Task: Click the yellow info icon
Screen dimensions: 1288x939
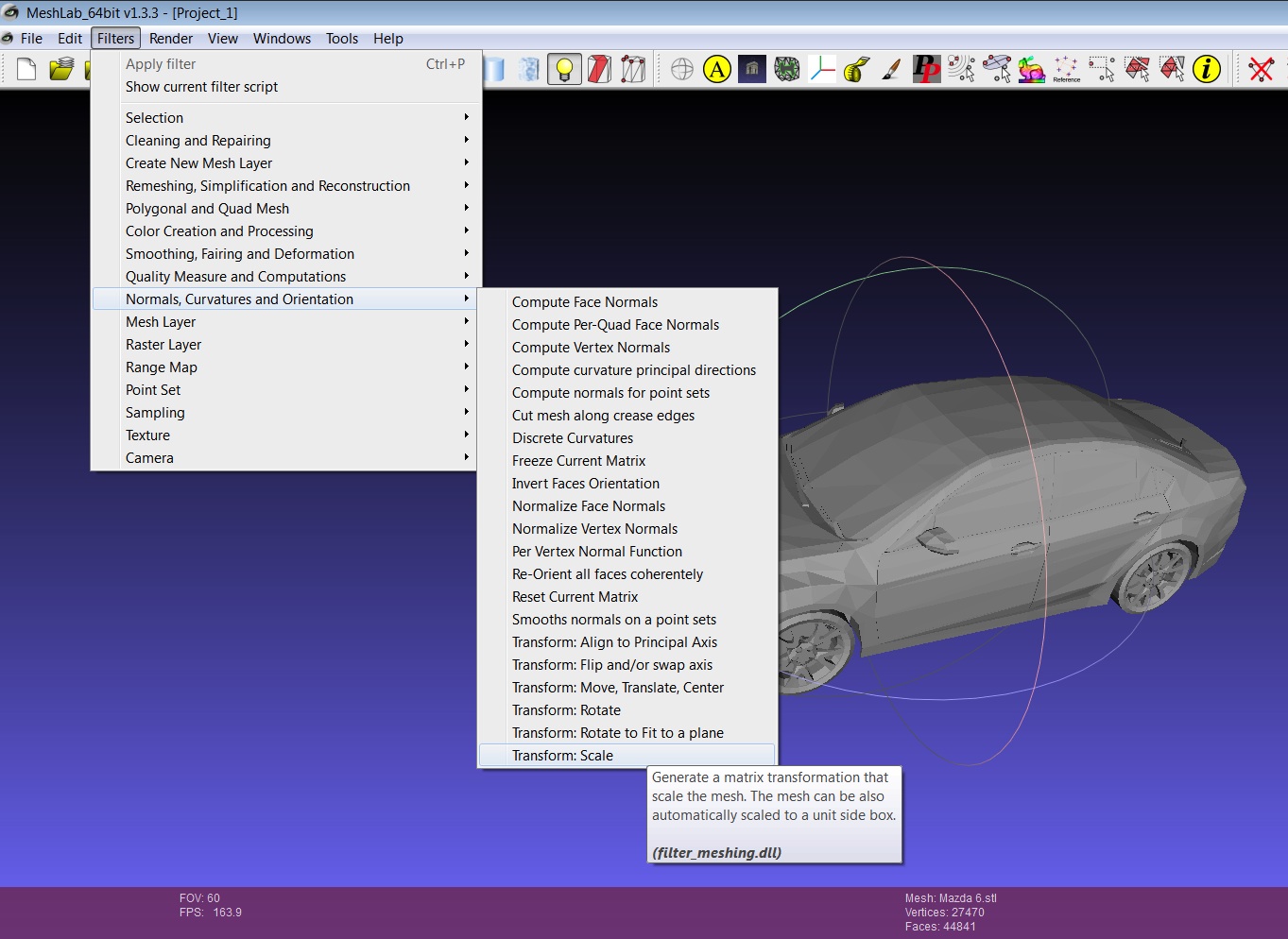Action: 1207,68
